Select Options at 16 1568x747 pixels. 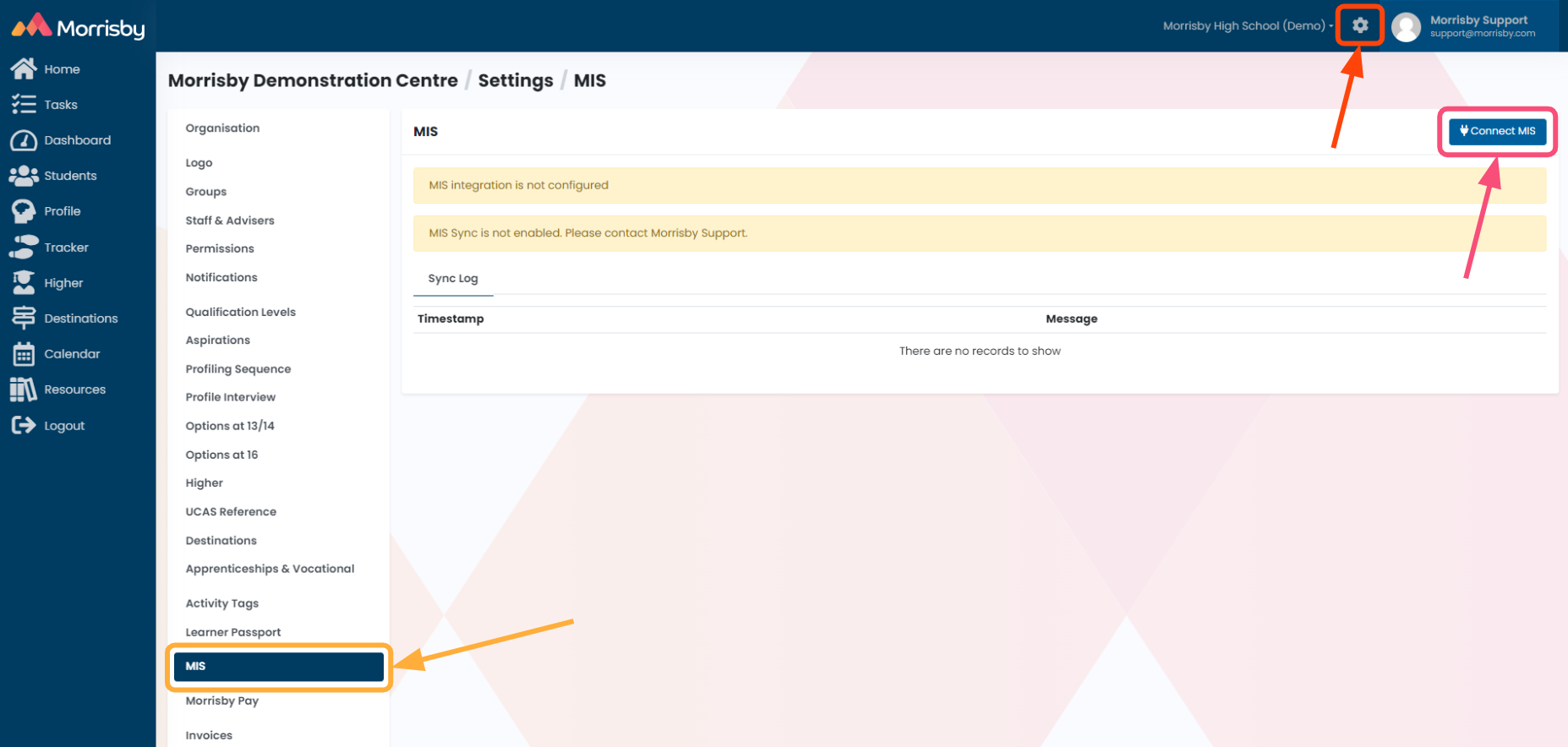coord(221,455)
